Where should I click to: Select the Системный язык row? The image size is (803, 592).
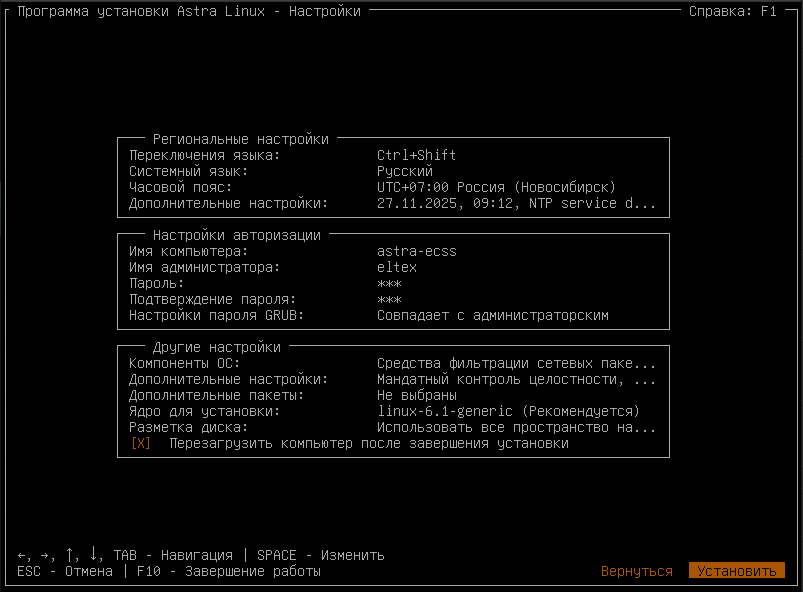(404, 171)
